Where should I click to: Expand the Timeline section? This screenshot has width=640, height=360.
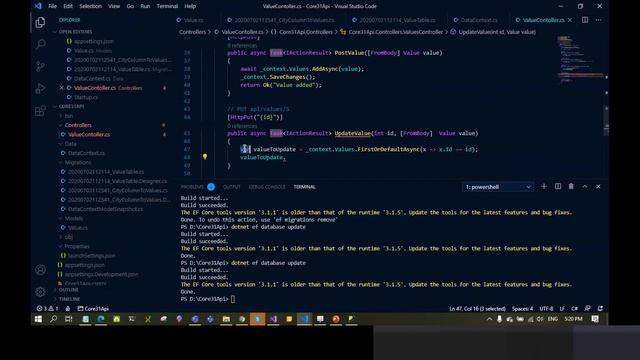(x=69, y=299)
